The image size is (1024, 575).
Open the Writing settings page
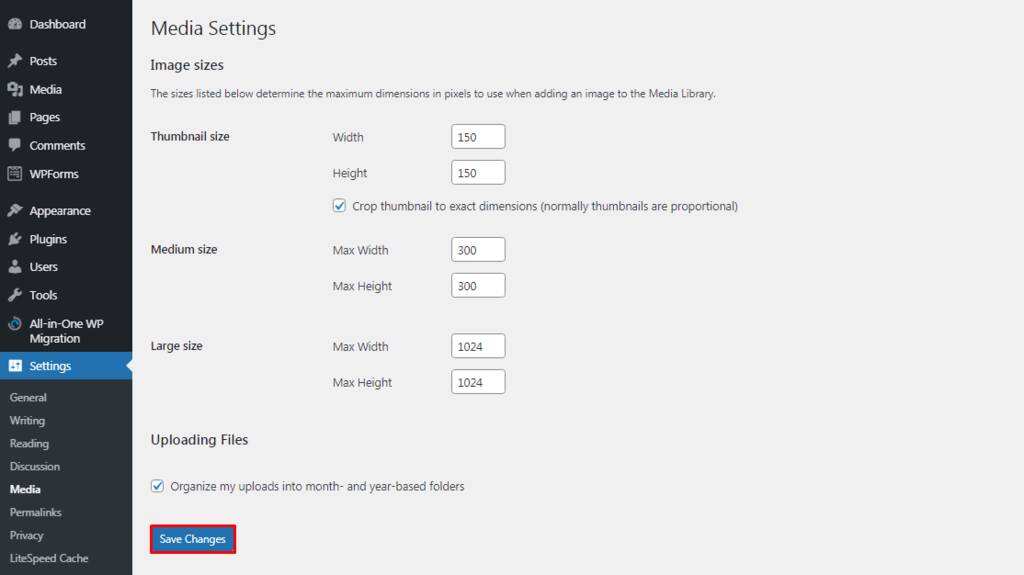[x=27, y=420]
